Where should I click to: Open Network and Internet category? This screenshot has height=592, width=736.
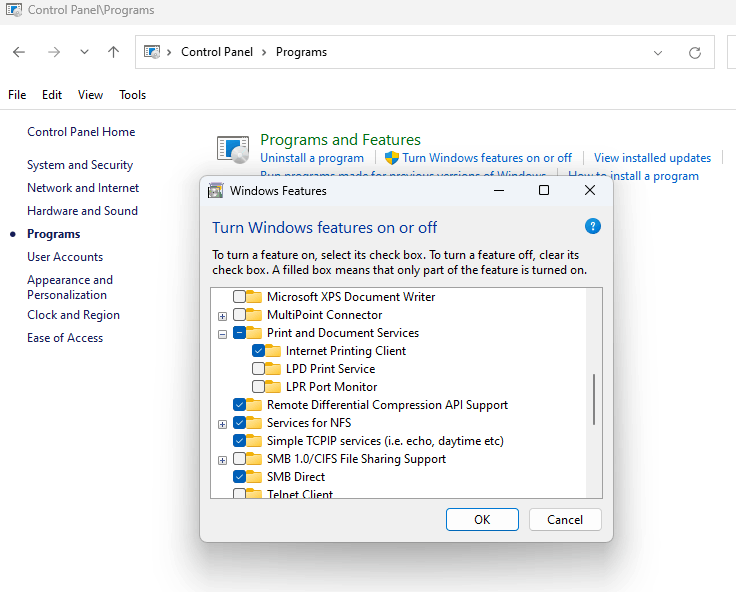(x=83, y=188)
